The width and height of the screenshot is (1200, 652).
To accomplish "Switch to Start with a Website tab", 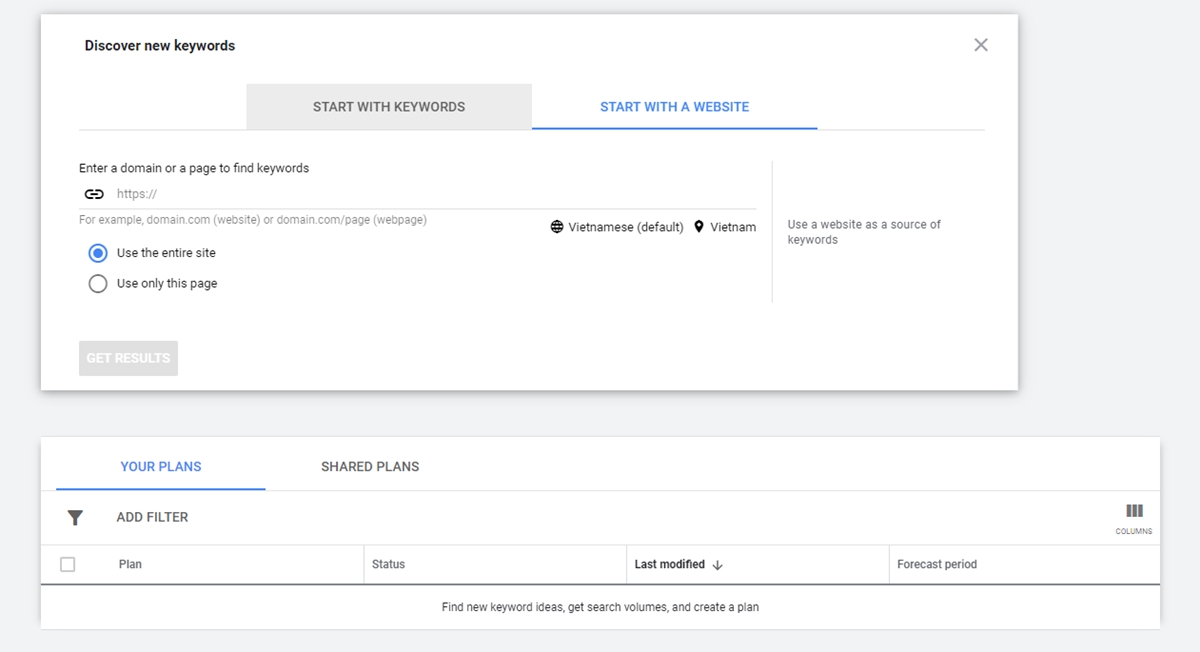I will [x=674, y=107].
